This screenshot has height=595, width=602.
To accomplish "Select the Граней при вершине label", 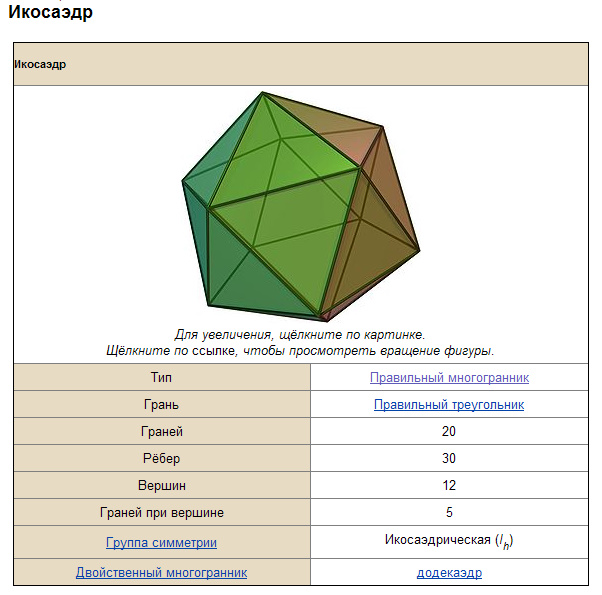I will [x=162, y=513].
